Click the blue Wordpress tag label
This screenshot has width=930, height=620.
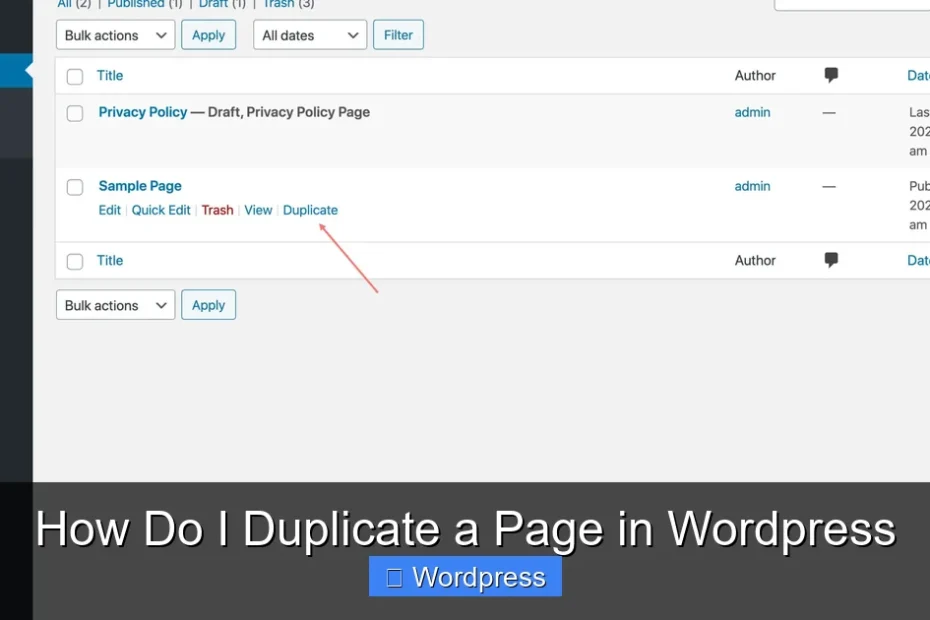point(466,576)
